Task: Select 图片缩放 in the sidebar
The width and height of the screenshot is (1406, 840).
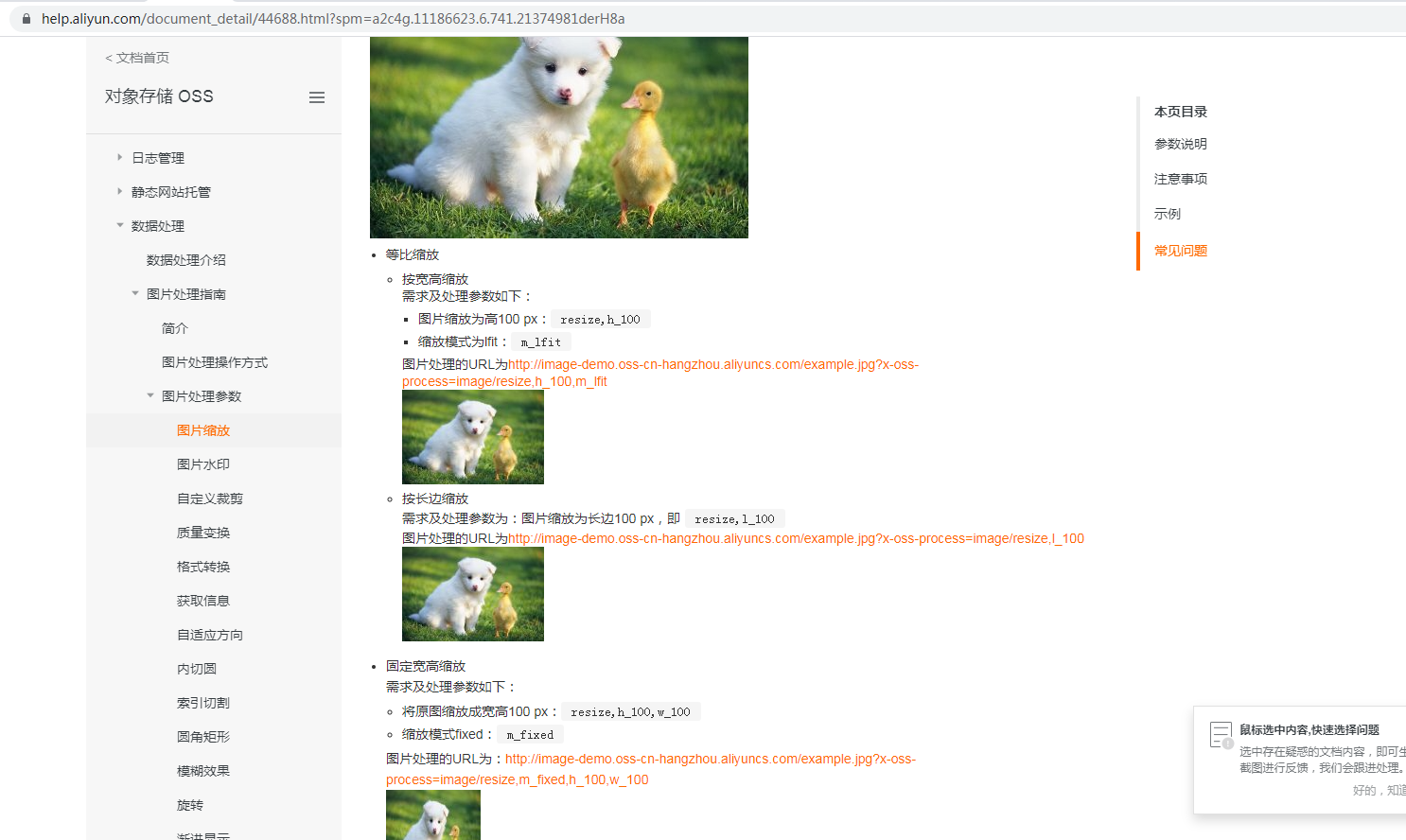Action: click(x=203, y=430)
